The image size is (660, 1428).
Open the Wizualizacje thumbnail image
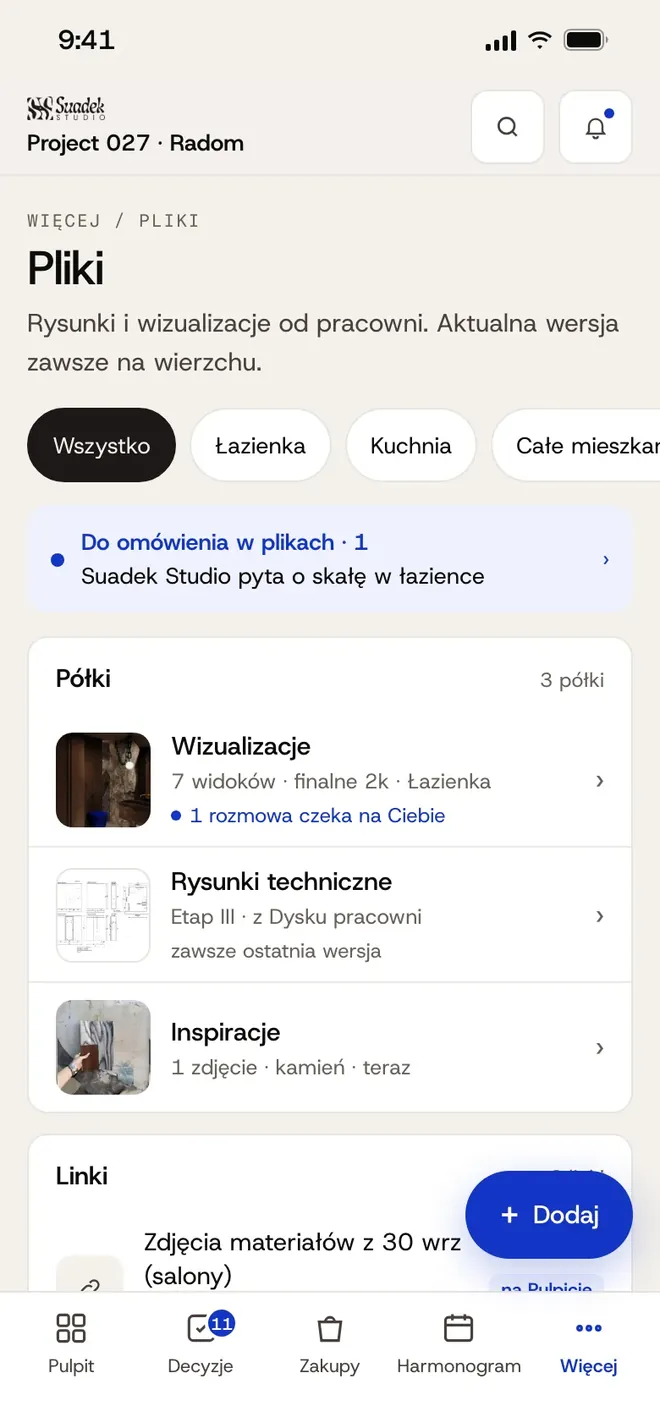click(x=103, y=780)
